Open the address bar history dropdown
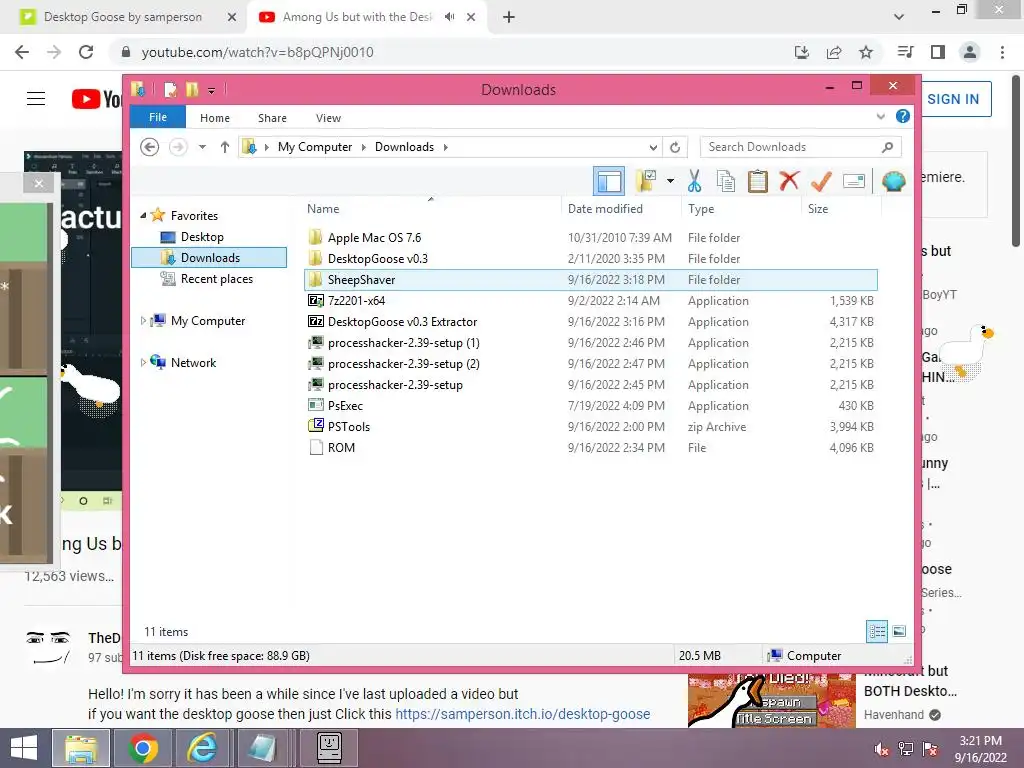1024x768 pixels. tap(653, 147)
